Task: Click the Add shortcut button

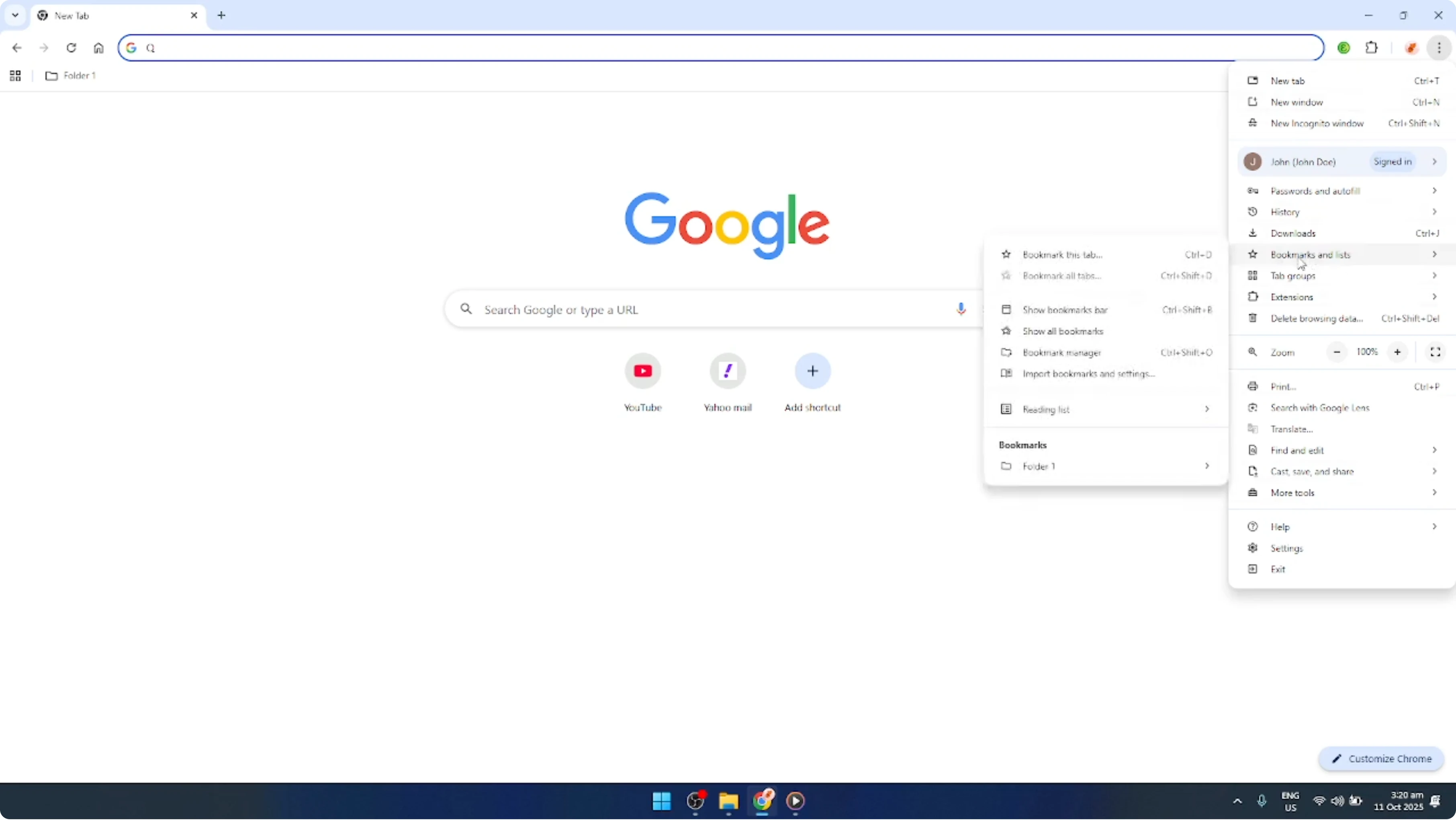Action: coord(813,383)
